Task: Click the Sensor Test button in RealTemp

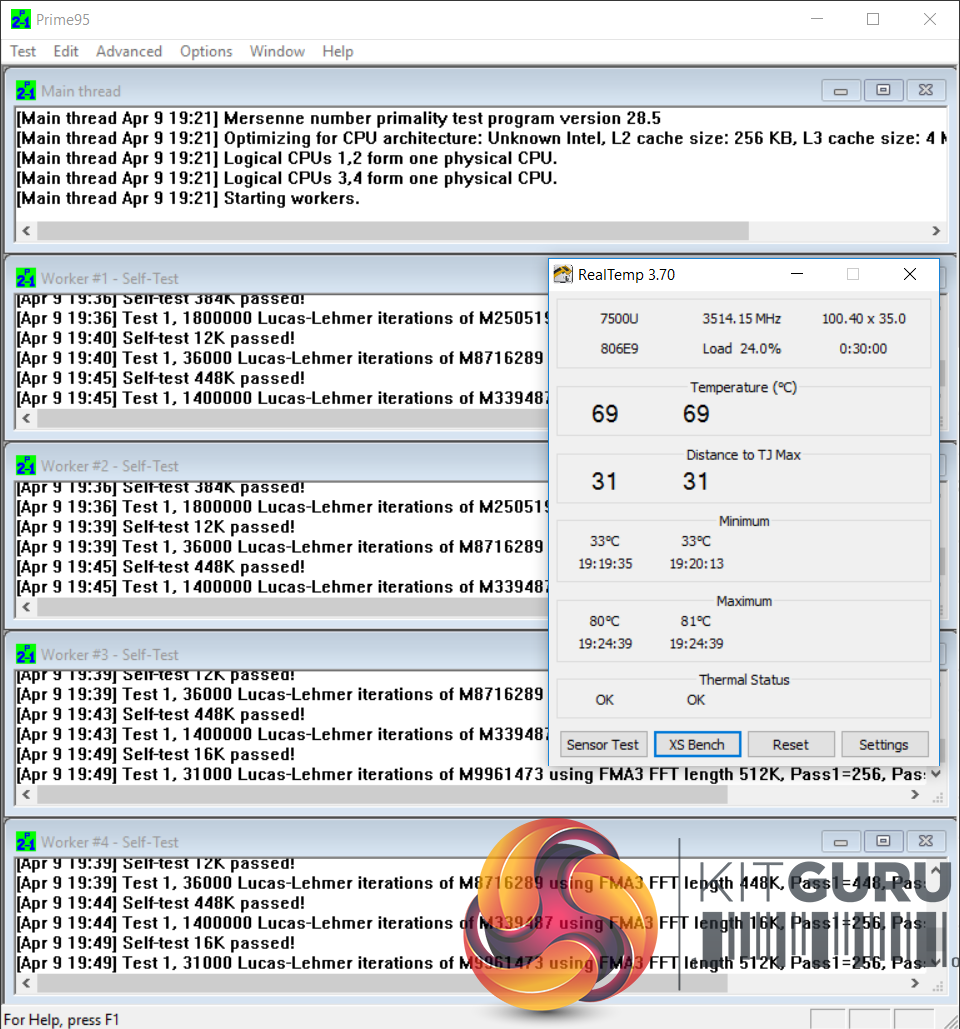Action: (602, 745)
